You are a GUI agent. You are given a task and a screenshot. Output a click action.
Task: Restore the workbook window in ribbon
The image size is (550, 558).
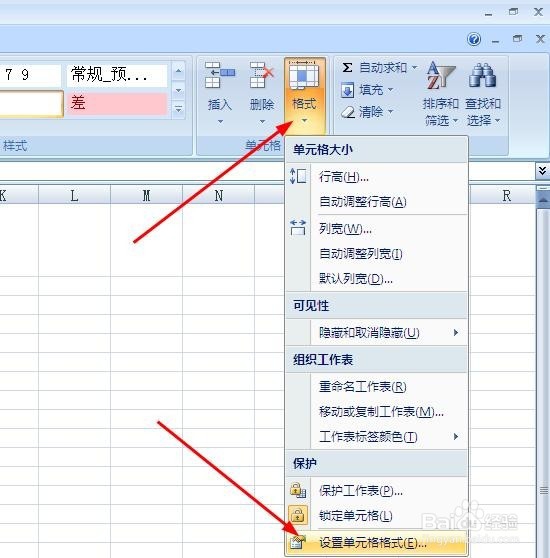coord(518,38)
